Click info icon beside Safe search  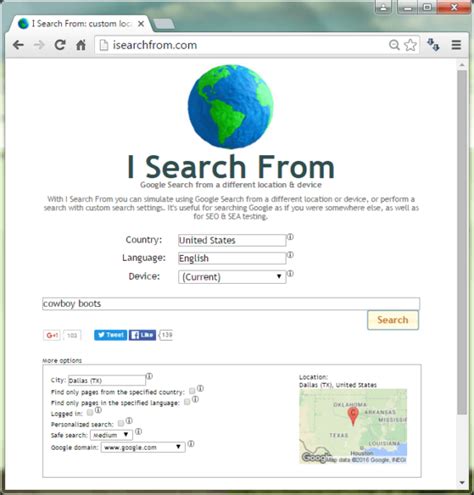pyautogui.click(x=139, y=432)
